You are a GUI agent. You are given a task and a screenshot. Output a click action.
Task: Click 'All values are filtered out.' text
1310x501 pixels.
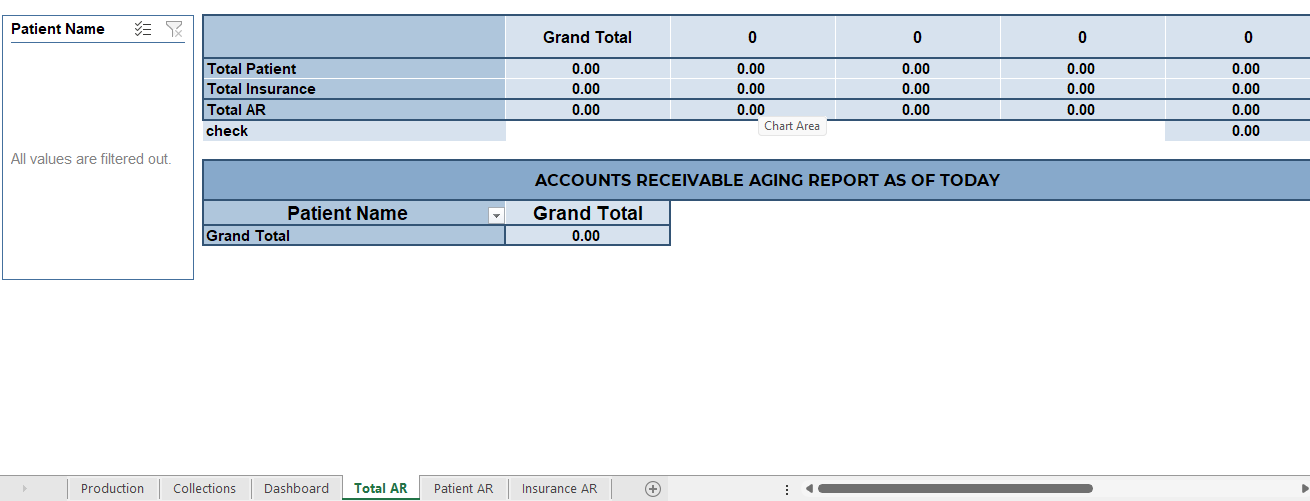tap(91, 159)
